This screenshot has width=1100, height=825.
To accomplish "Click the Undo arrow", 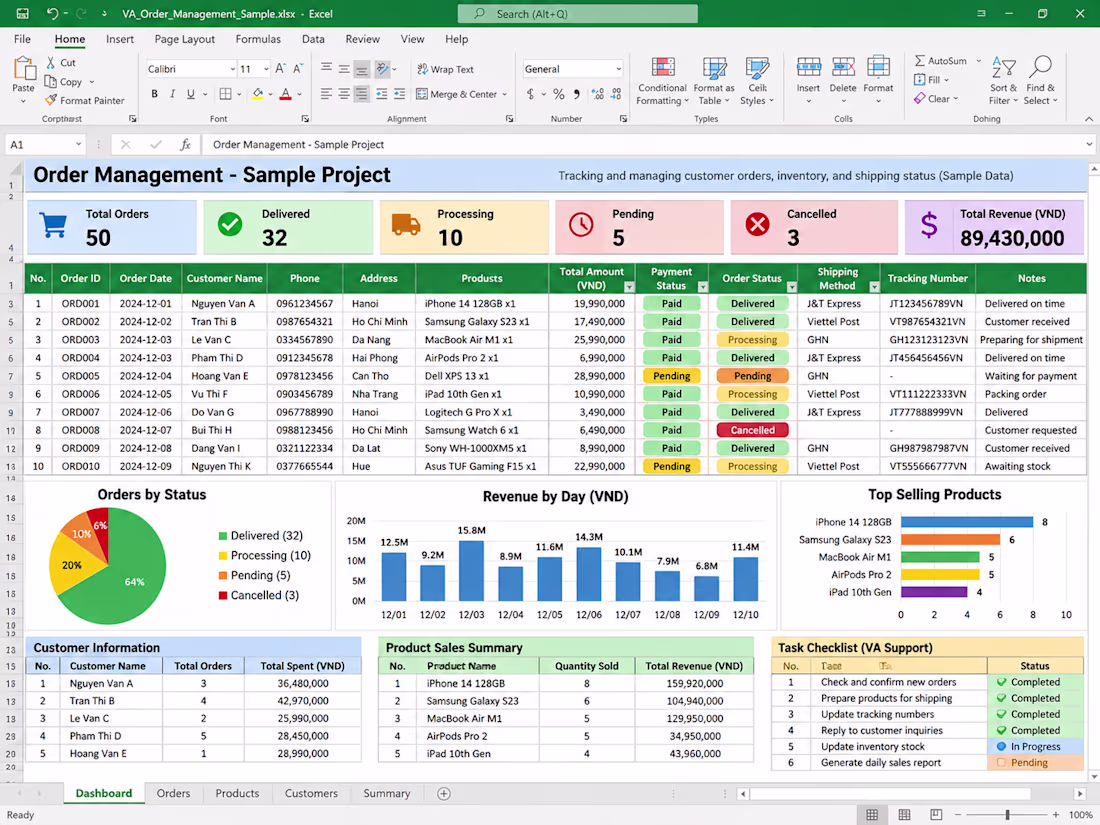I will 53,13.
